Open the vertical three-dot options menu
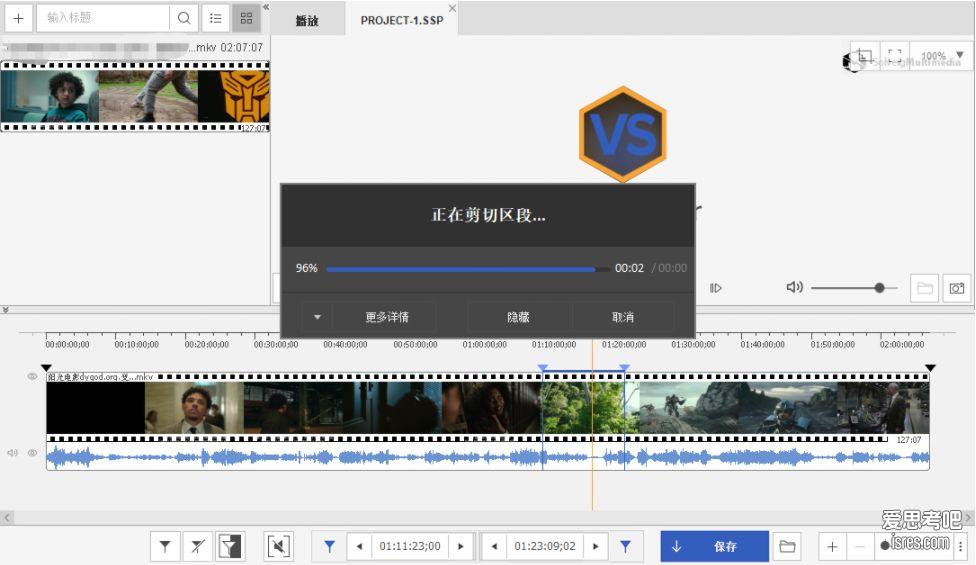 (x=961, y=546)
